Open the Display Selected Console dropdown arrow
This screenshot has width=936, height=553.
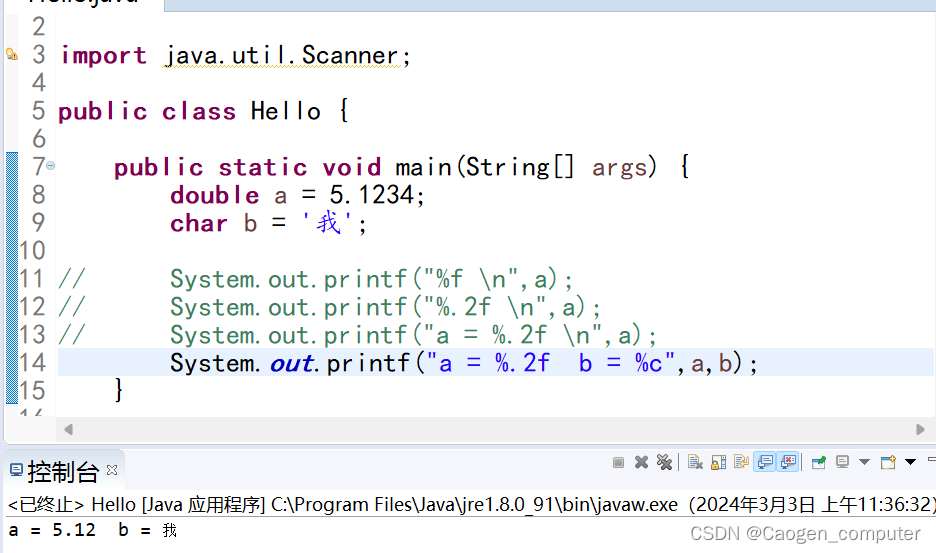tap(864, 462)
